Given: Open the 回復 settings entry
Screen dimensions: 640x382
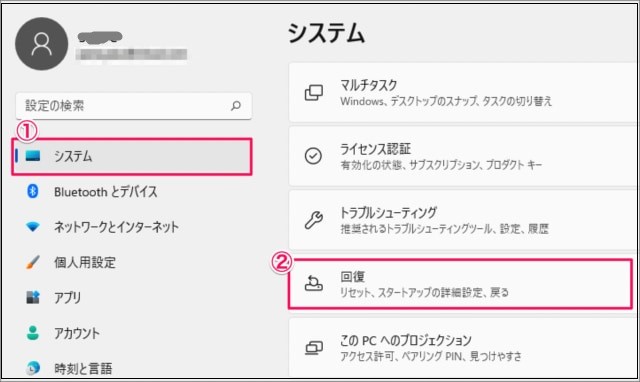Looking at the screenshot, I should point(460,284).
